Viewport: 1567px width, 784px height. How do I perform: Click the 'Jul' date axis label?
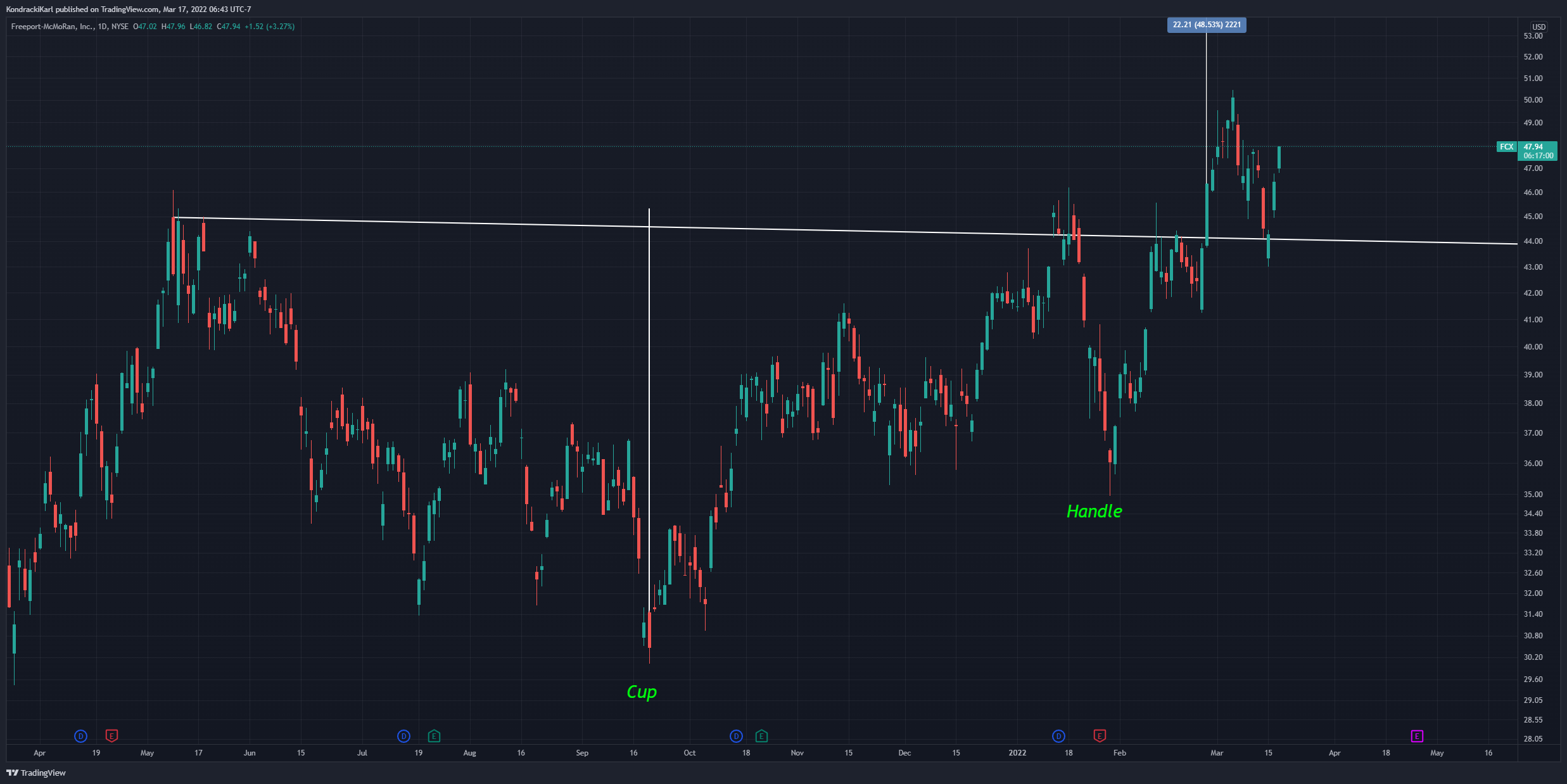point(362,753)
